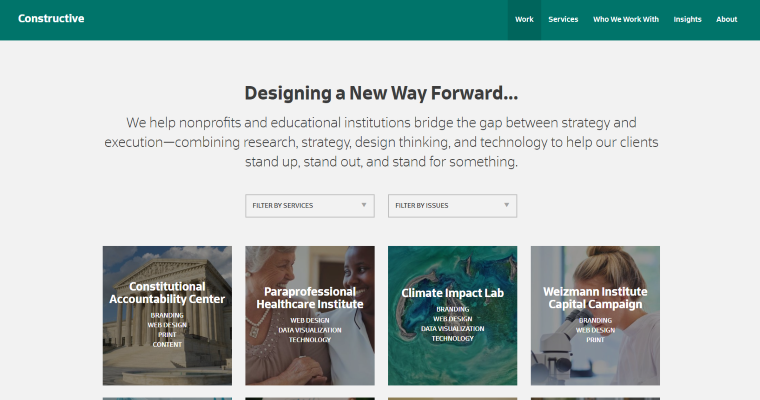Open the Work menu item

(524, 19)
